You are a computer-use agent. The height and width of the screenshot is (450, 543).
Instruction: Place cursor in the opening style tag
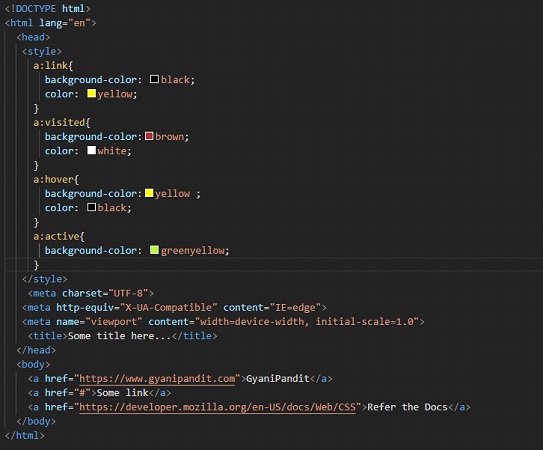(42, 51)
